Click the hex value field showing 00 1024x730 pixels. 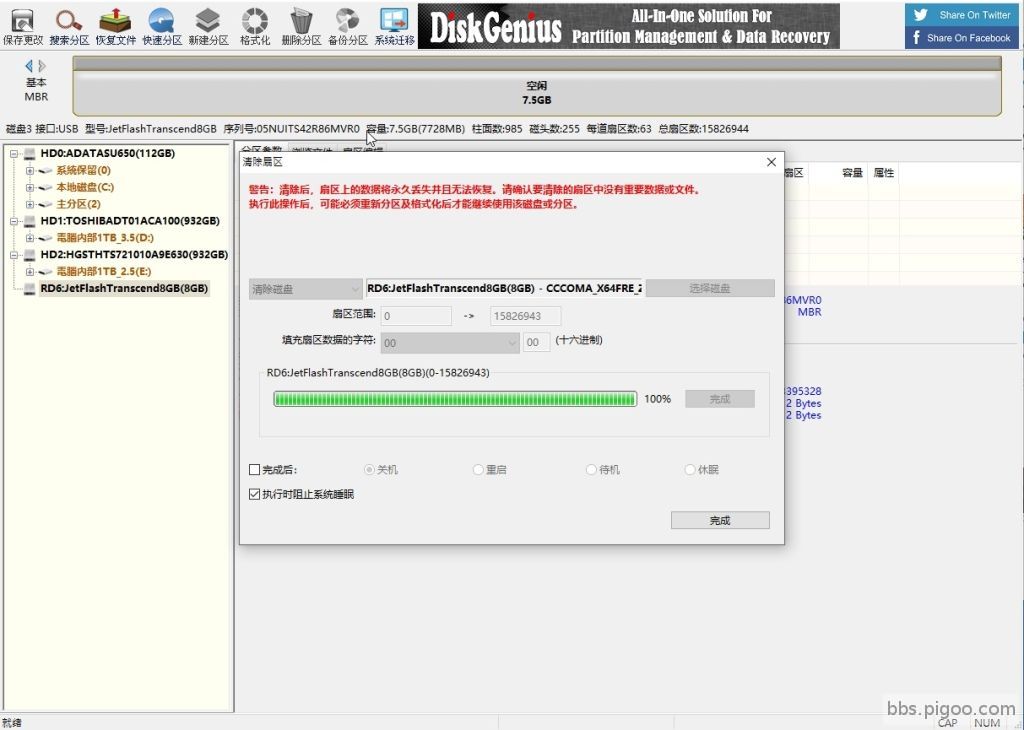tap(537, 343)
